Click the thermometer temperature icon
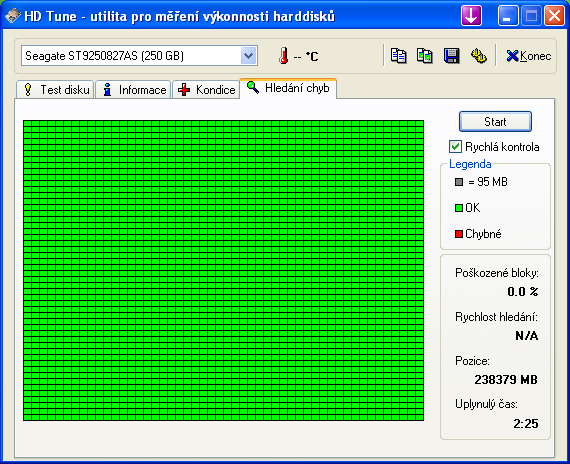 284,56
